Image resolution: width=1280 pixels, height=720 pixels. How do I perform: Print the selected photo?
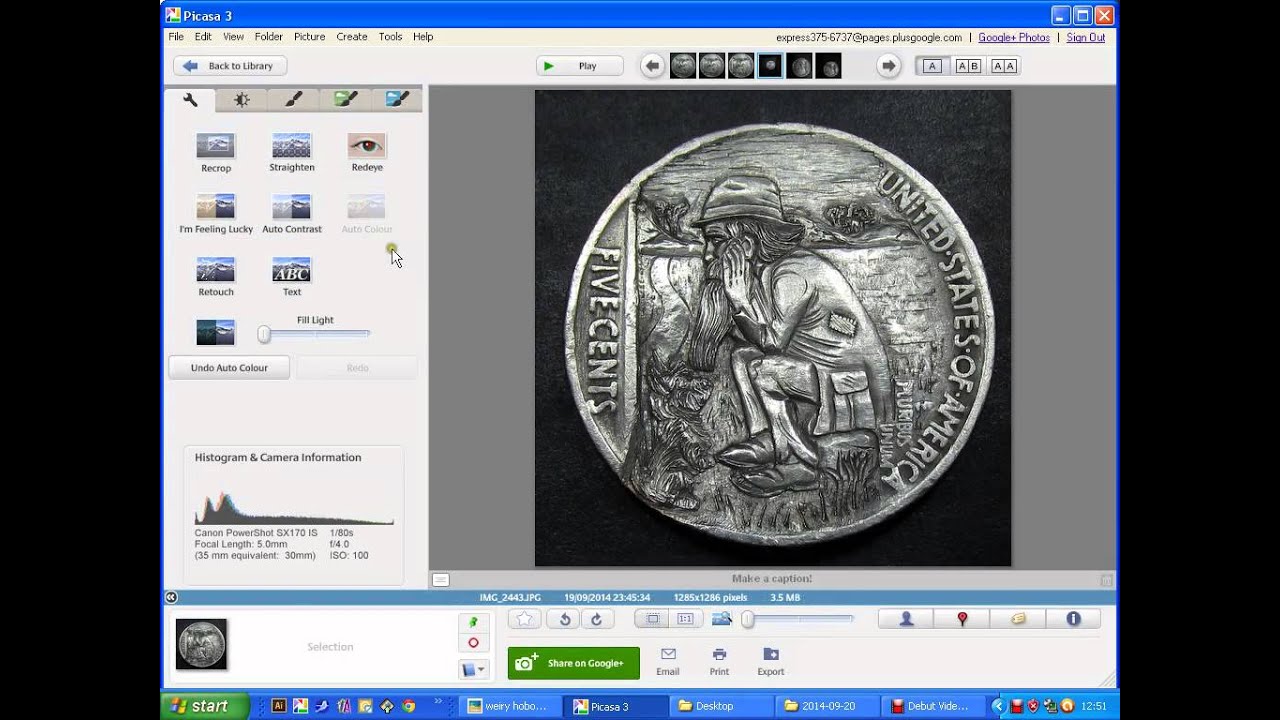pos(719,661)
